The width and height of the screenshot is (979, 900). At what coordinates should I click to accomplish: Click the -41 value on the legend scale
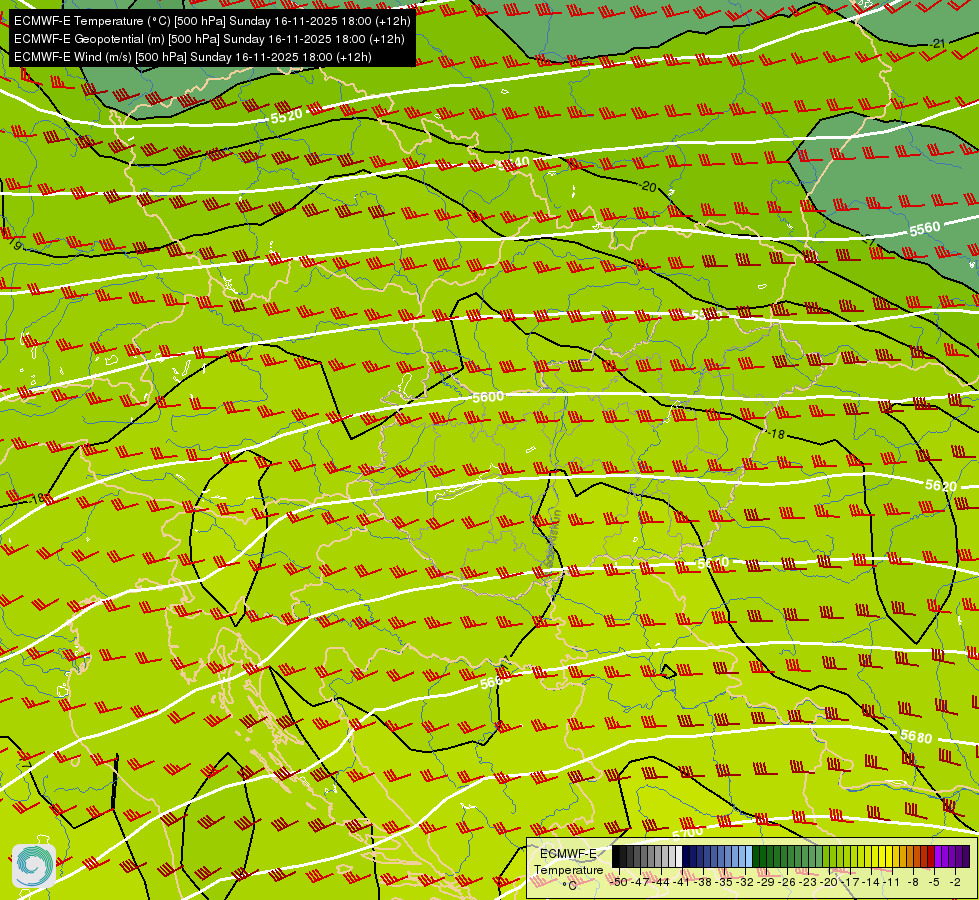coord(684,882)
